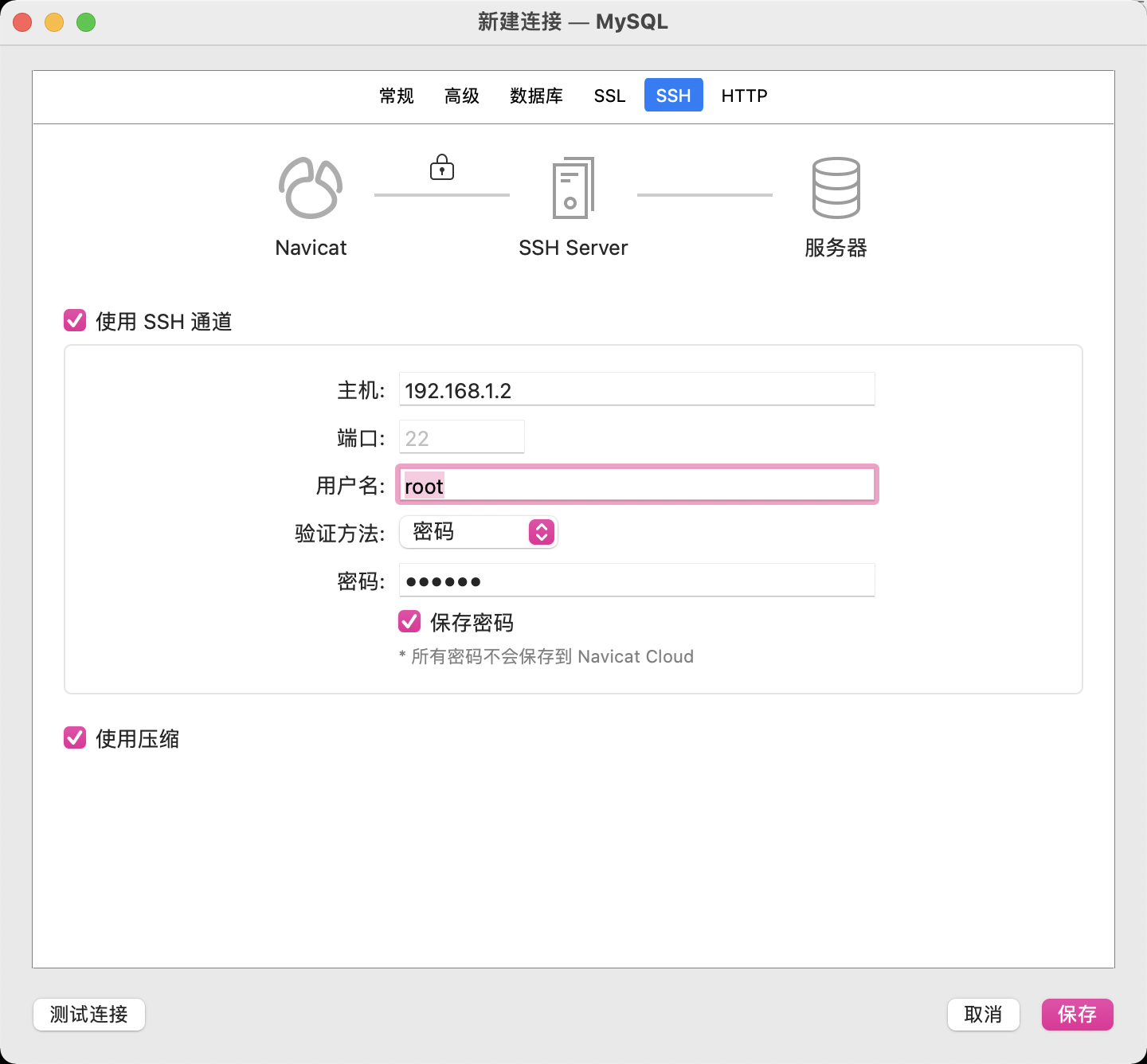This screenshot has width=1147, height=1064.
Task: Click the 测试连接 button
Action: [x=89, y=1015]
